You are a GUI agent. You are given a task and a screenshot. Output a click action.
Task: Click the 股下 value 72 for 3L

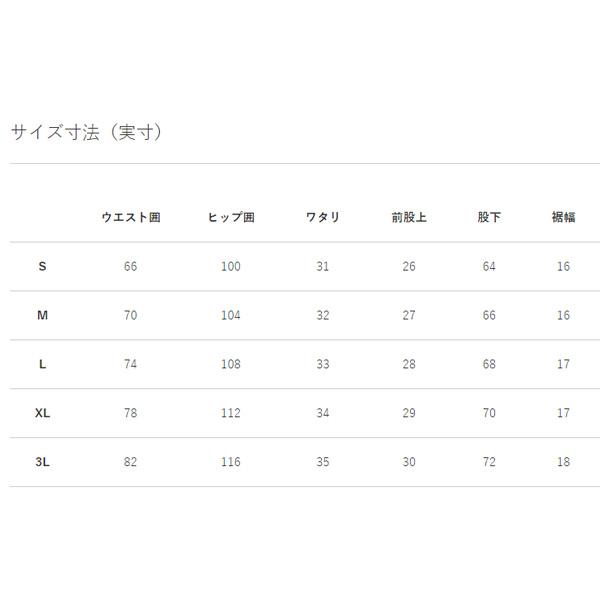coord(489,462)
